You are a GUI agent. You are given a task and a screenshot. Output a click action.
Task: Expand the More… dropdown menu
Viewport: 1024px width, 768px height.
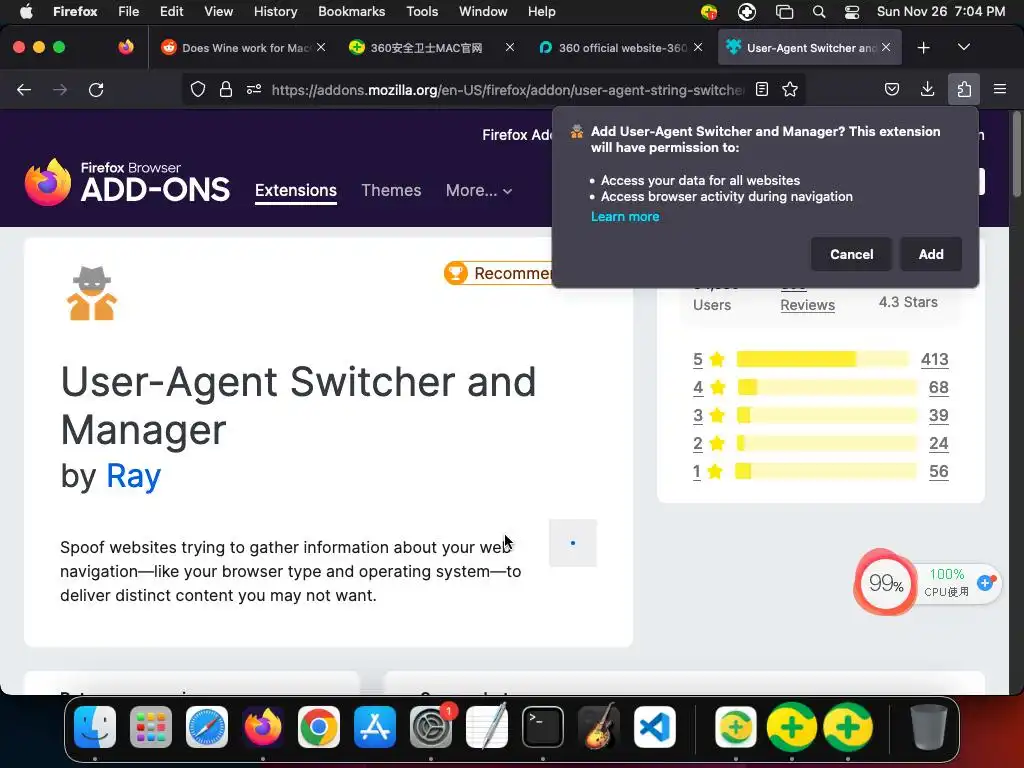pyautogui.click(x=479, y=191)
